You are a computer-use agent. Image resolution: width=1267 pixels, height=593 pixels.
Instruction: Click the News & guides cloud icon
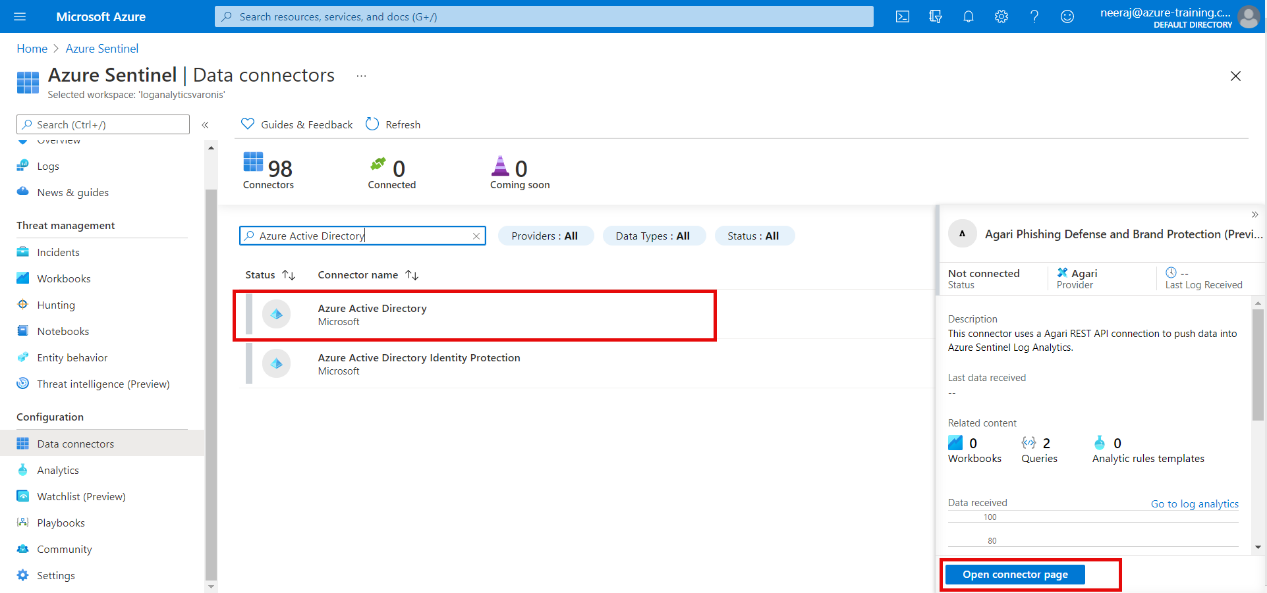[23, 192]
